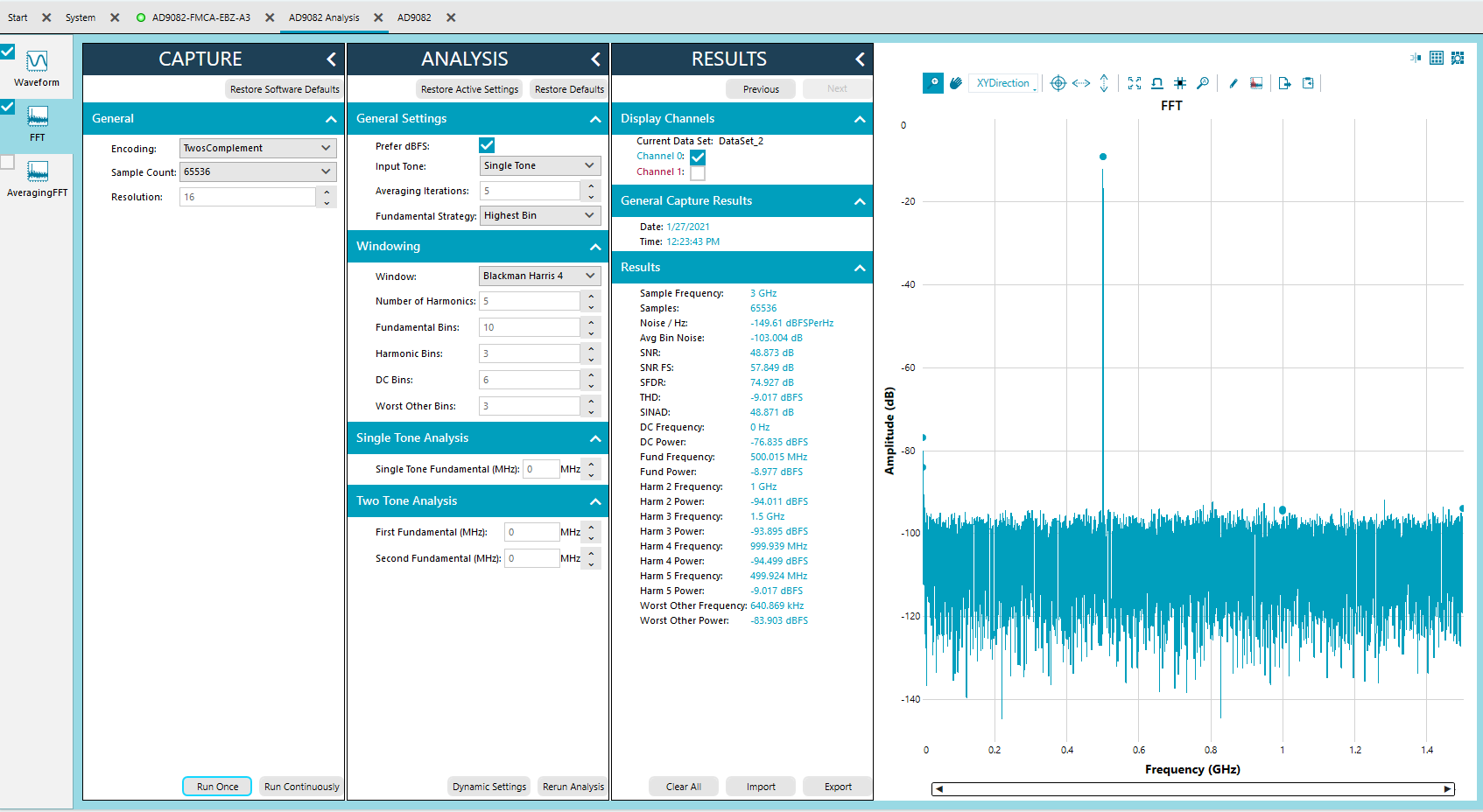Click the auto-zoom magnifier icon

click(1203, 83)
